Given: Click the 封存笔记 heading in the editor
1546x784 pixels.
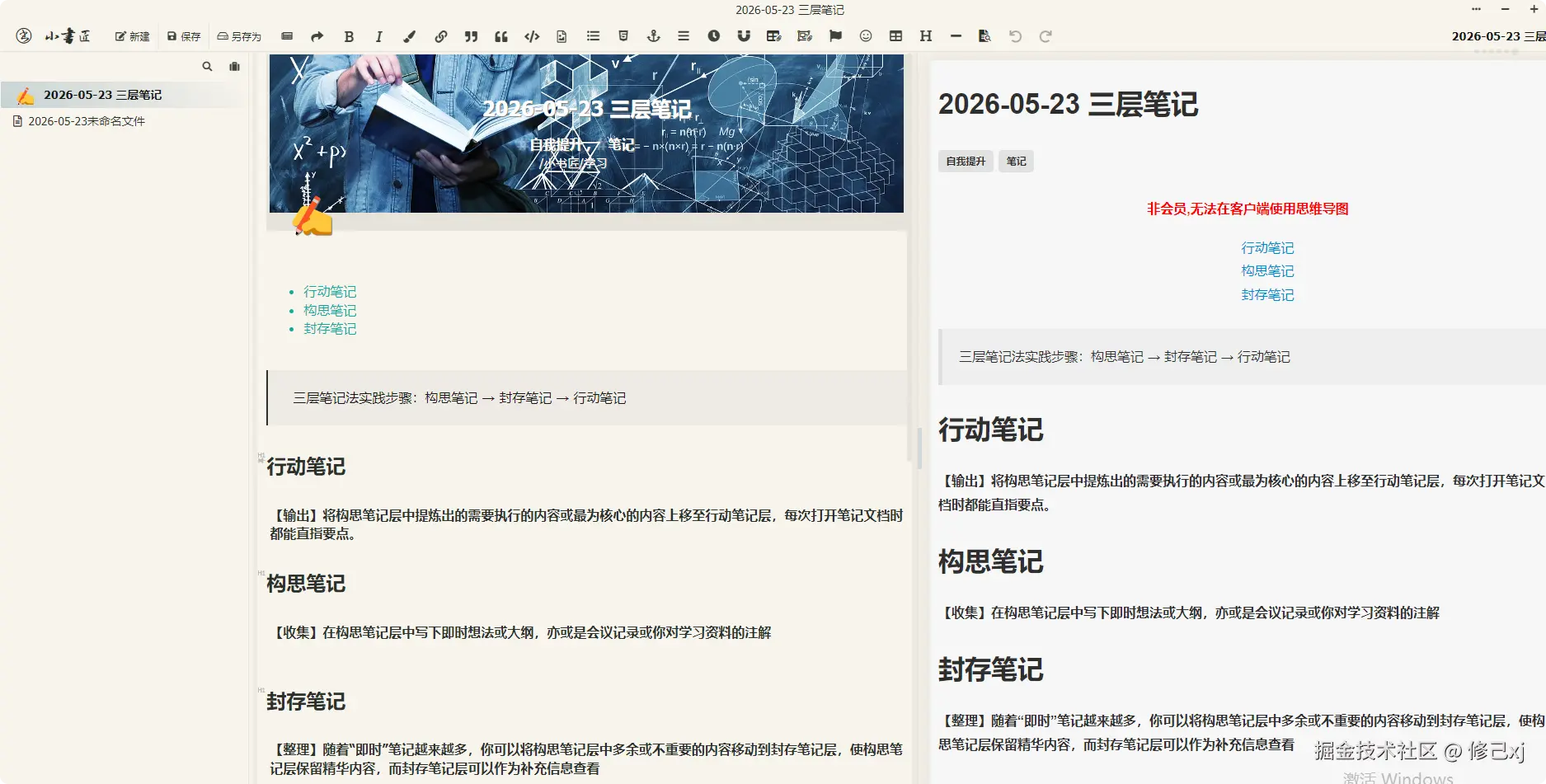Looking at the screenshot, I should point(306,702).
